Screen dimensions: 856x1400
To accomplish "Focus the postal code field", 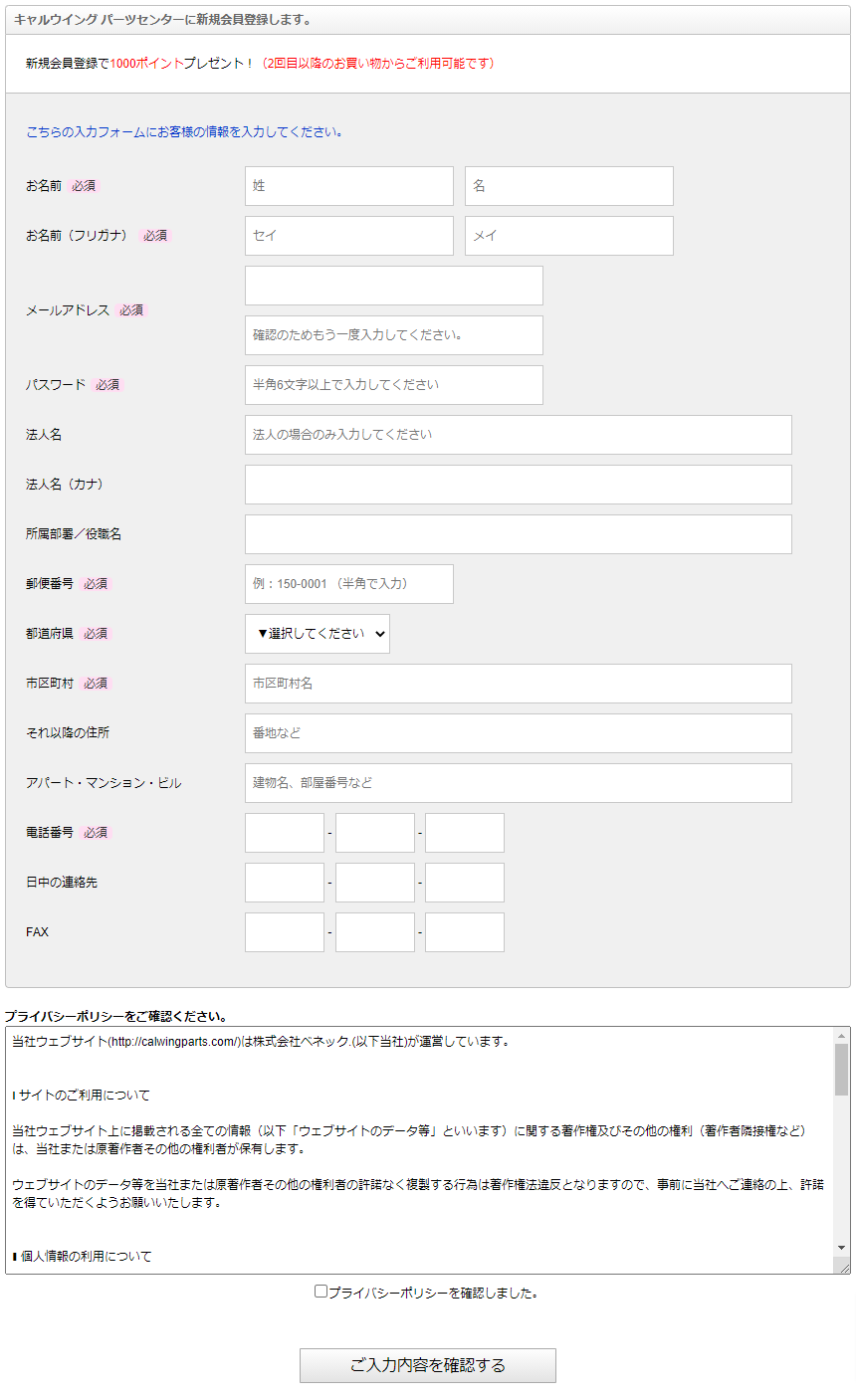I will pos(349,584).
